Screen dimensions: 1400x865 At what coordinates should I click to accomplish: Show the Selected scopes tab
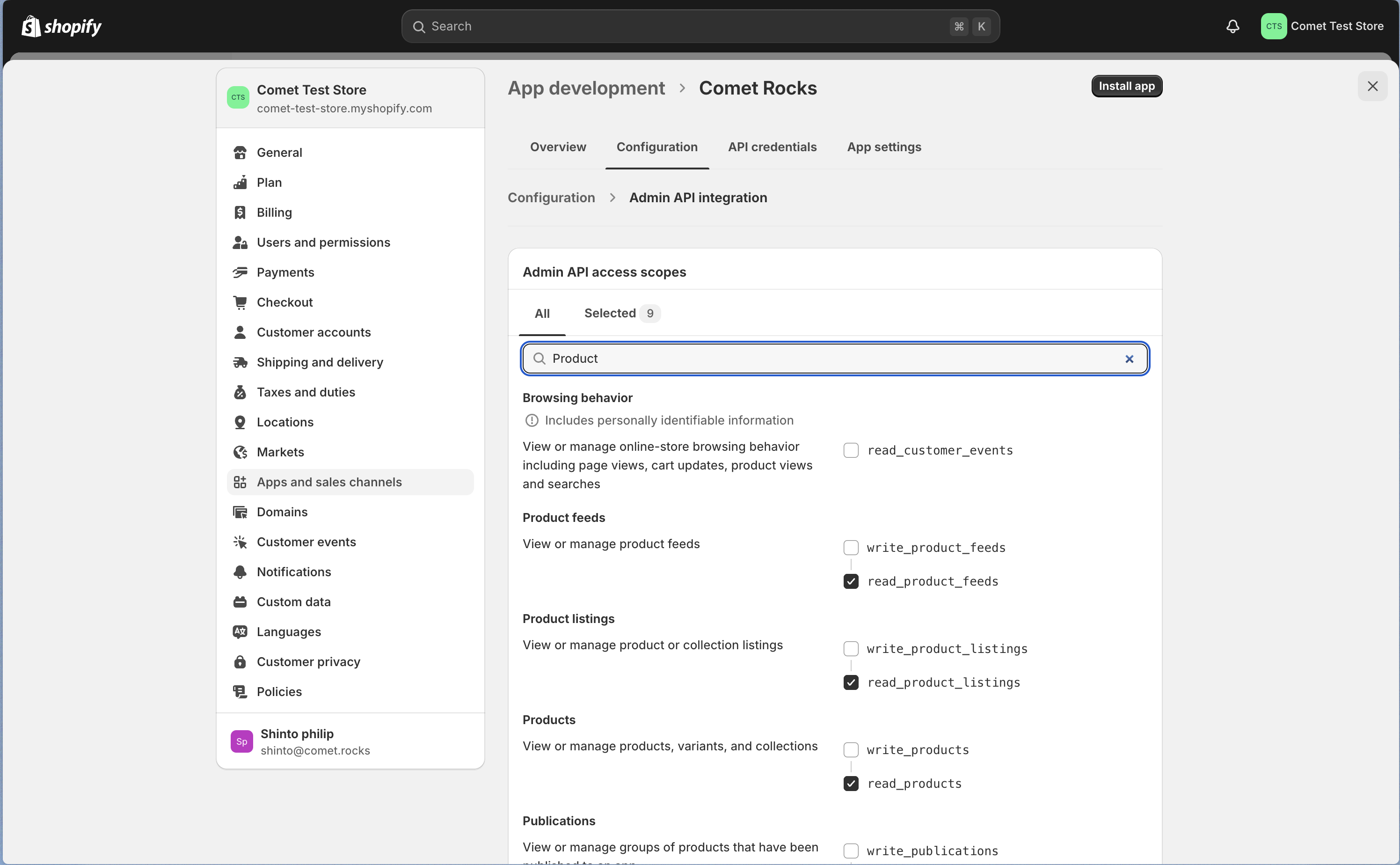[622, 314]
